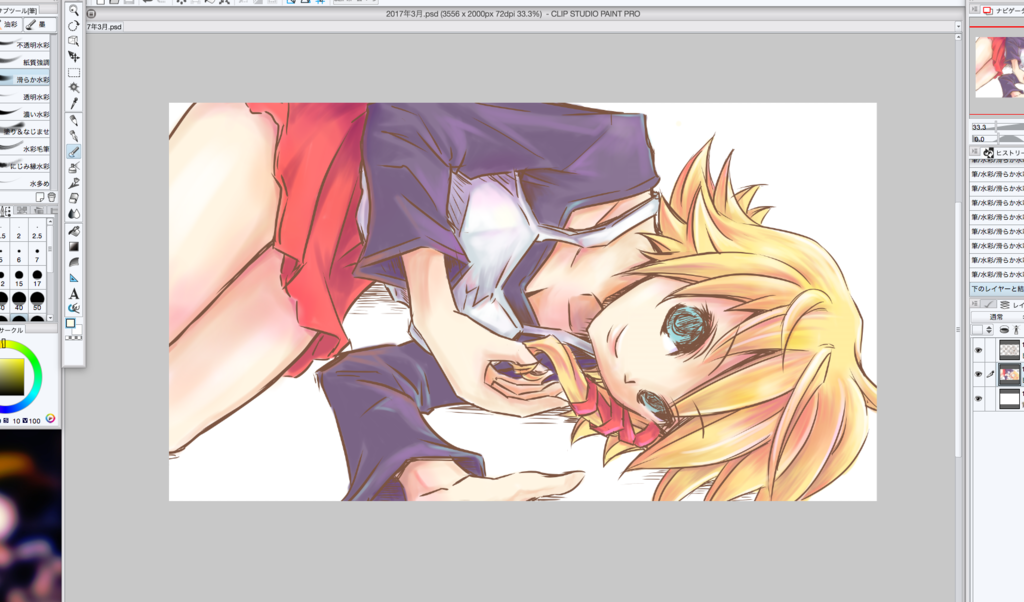Select the Correct line tool below Text
The width and height of the screenshot is (1024, 602).
[74, 308]
